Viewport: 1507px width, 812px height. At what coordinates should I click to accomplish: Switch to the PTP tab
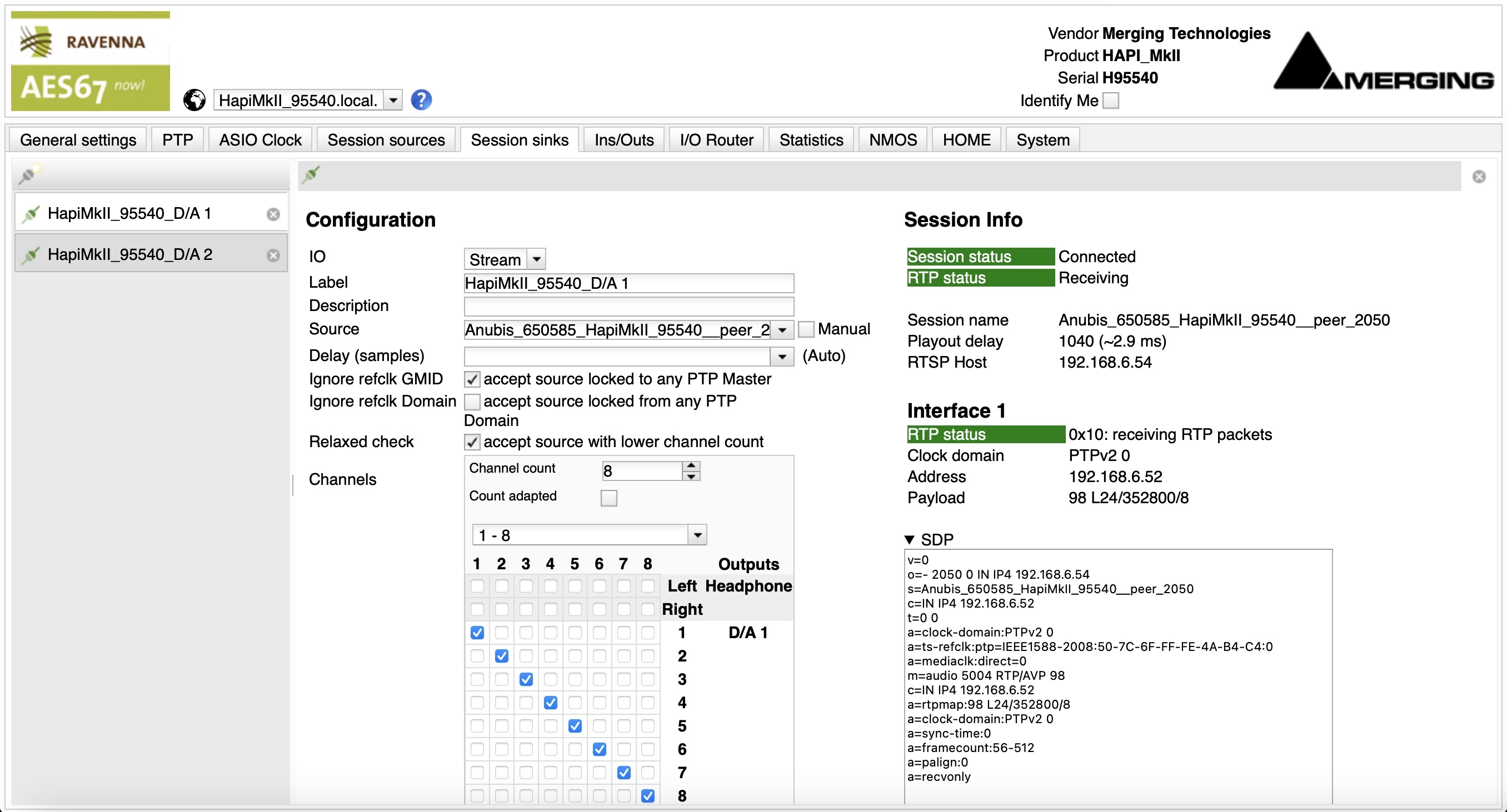[x=177, y=140]
